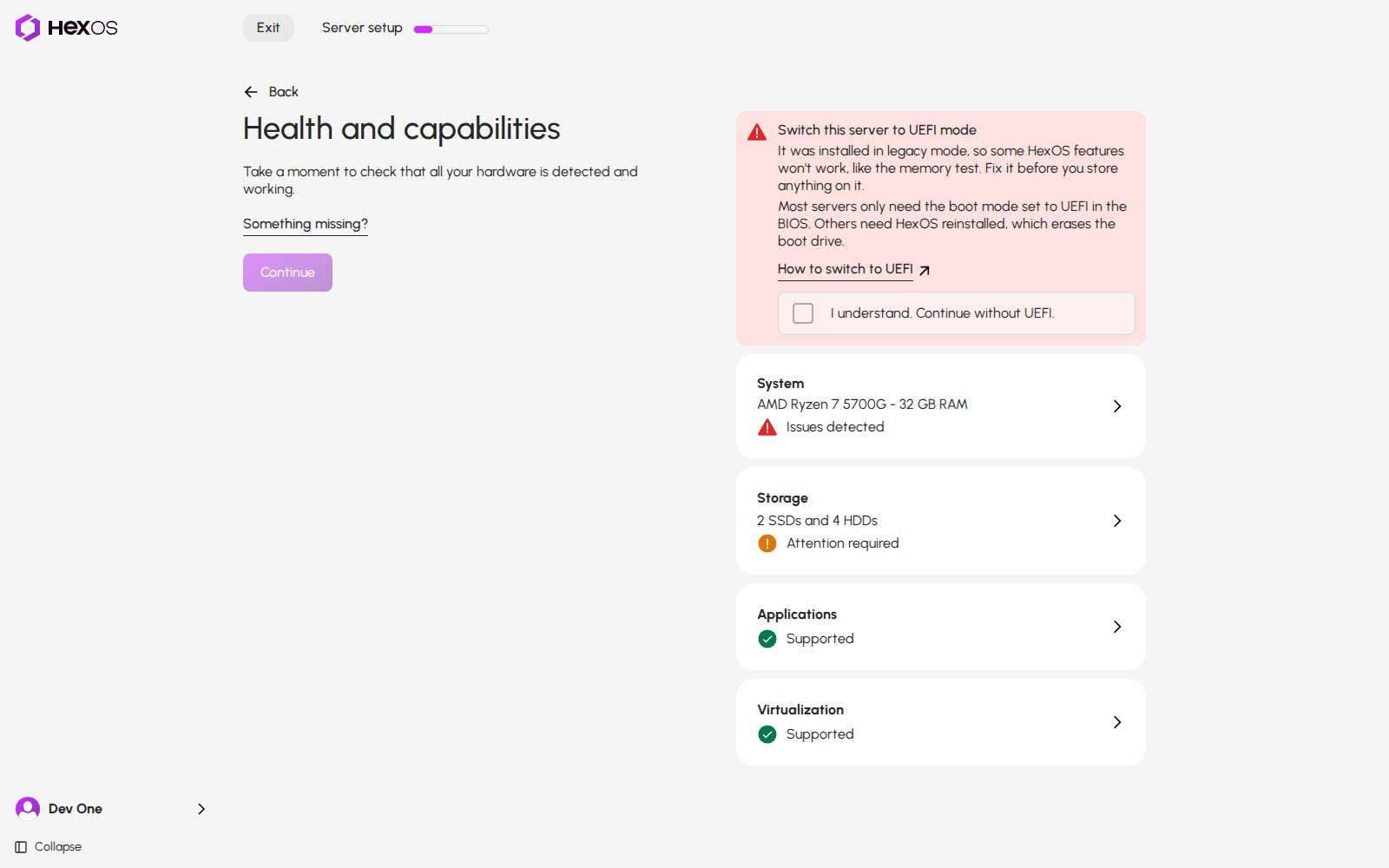This screenshot has width=1389, height=868.
Task: Click the HexOS wordmark text
Action: (82, 28)
